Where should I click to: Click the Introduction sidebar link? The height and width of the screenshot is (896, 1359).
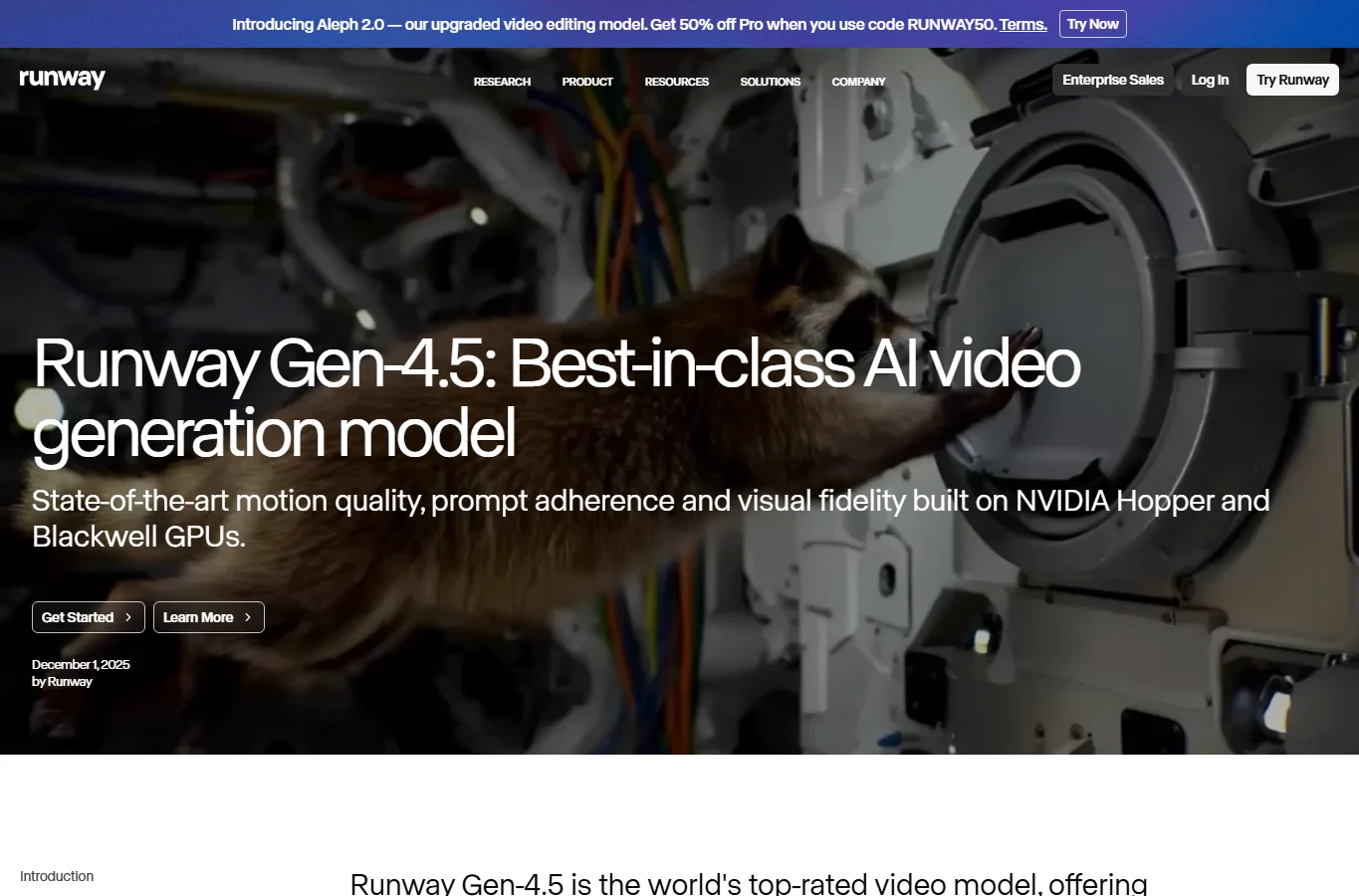click(x=57, y=876)
